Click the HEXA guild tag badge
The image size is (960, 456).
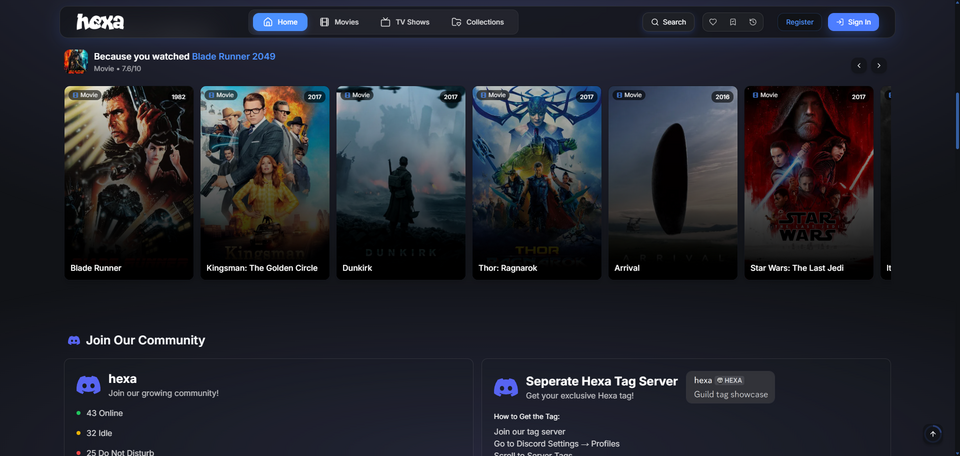click(x=730, y=381)
